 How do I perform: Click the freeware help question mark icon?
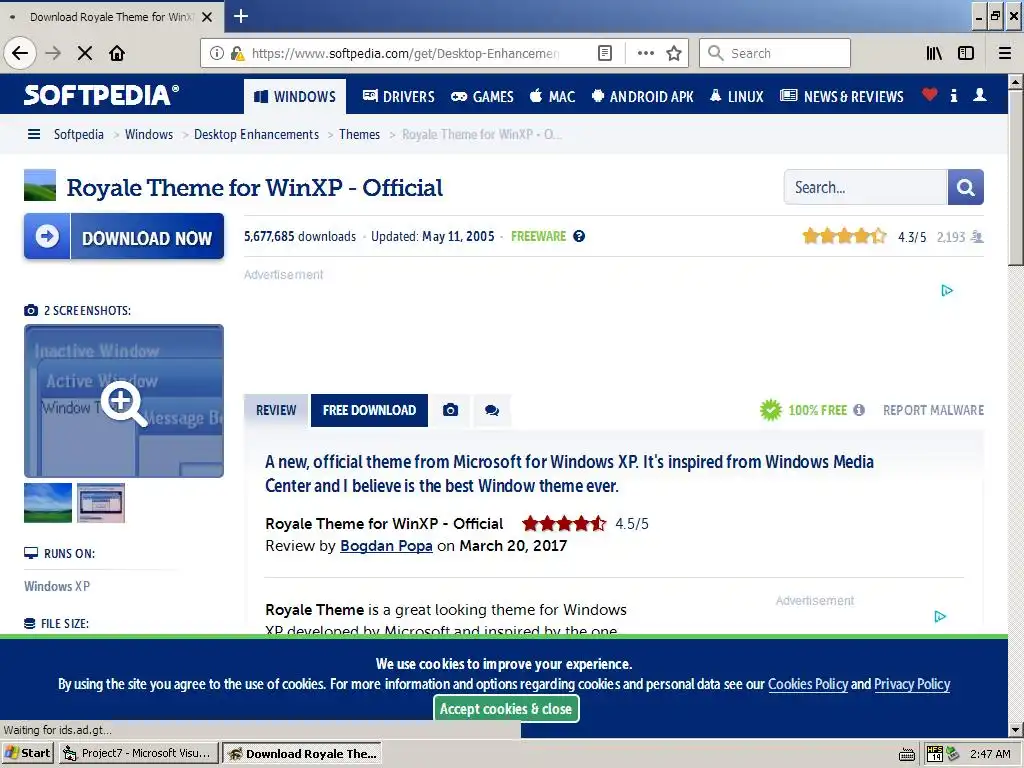point(579,236)
